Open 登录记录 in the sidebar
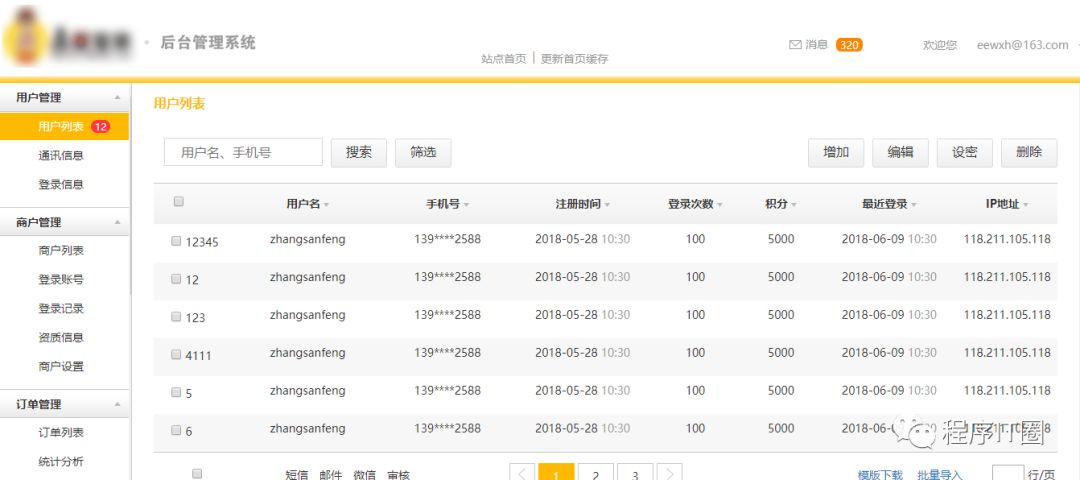Screen dimensions: 1080x480 pyautogui.click(x=61, y=309)
